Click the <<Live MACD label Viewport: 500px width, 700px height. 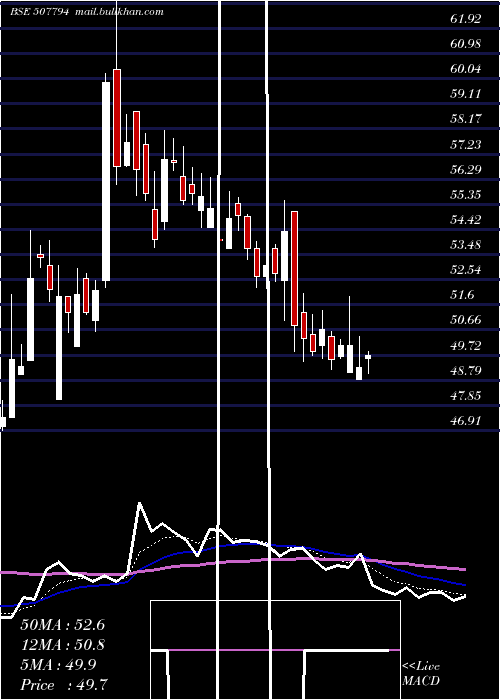[421, 673]
